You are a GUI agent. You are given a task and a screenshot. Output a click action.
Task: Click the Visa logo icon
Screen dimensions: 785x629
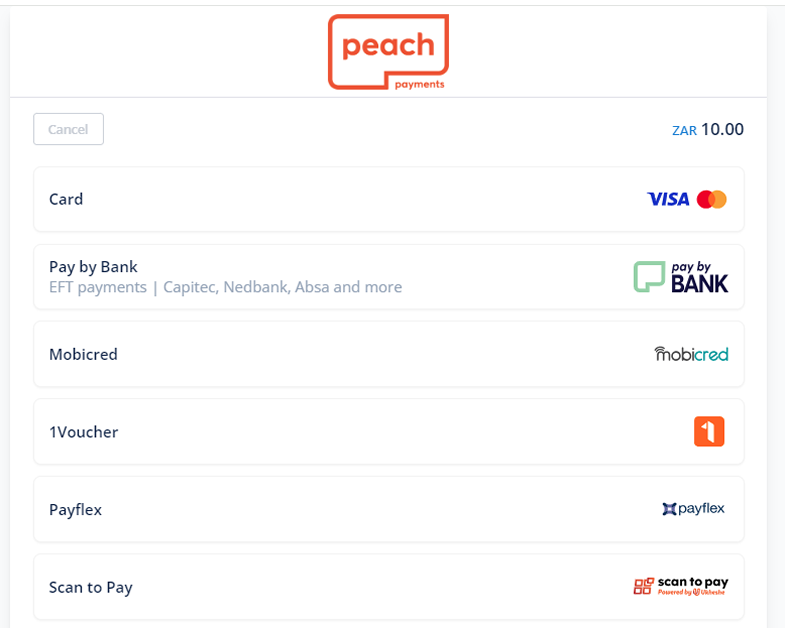668,199
